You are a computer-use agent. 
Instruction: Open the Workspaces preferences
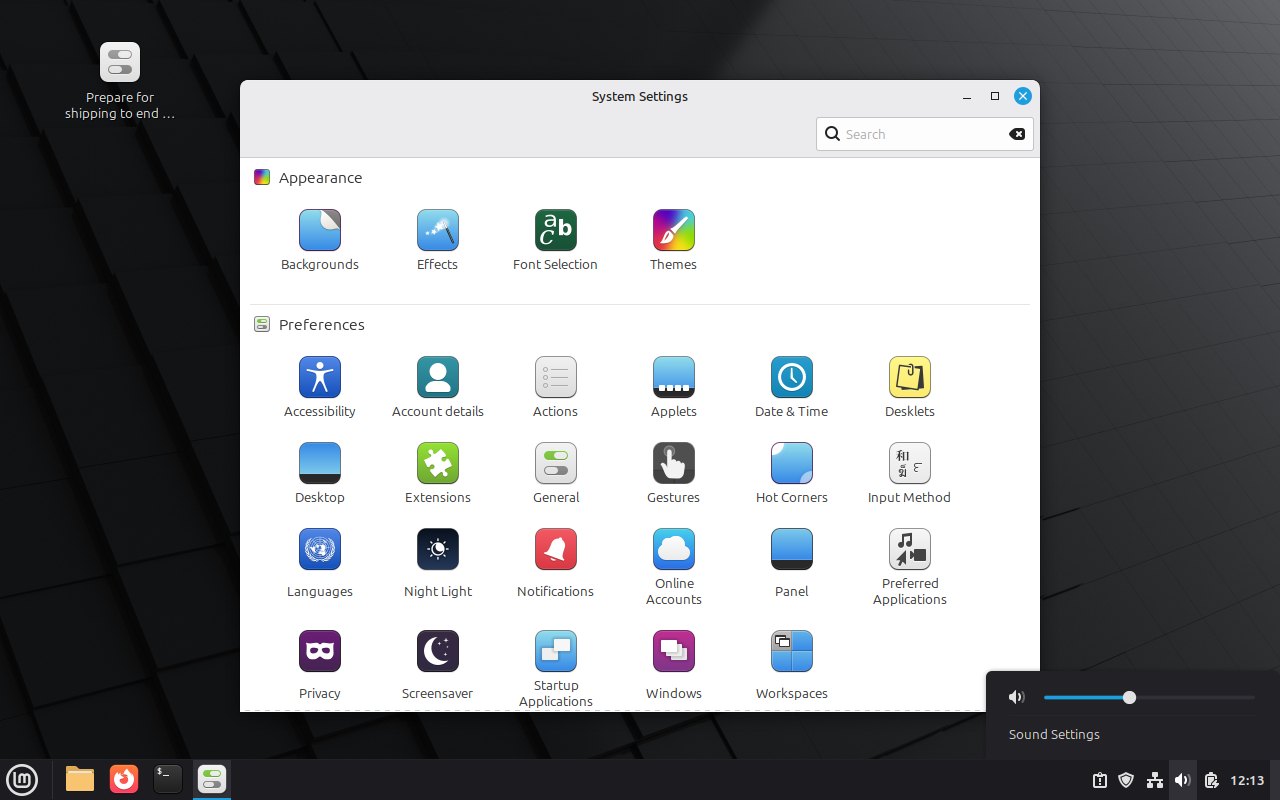(x=792, y=665)
